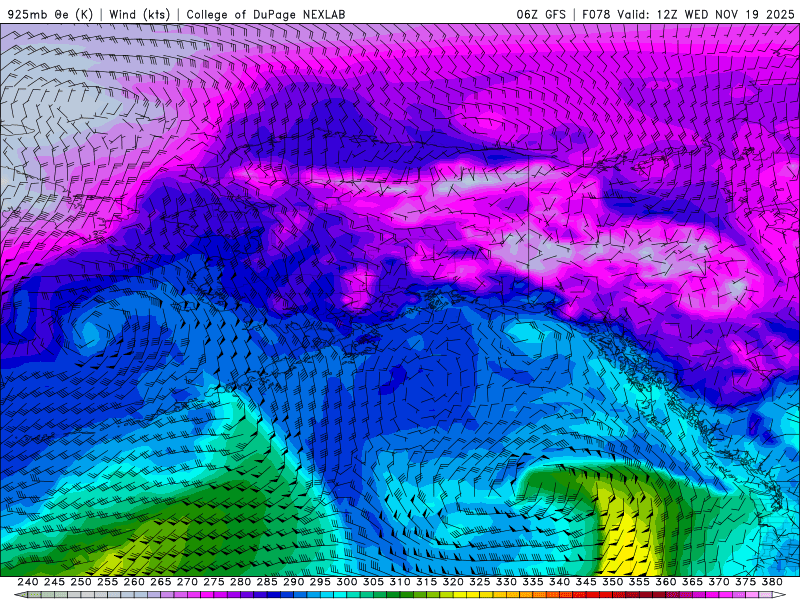Select the 245 value on the color scale

click(54, 582)
